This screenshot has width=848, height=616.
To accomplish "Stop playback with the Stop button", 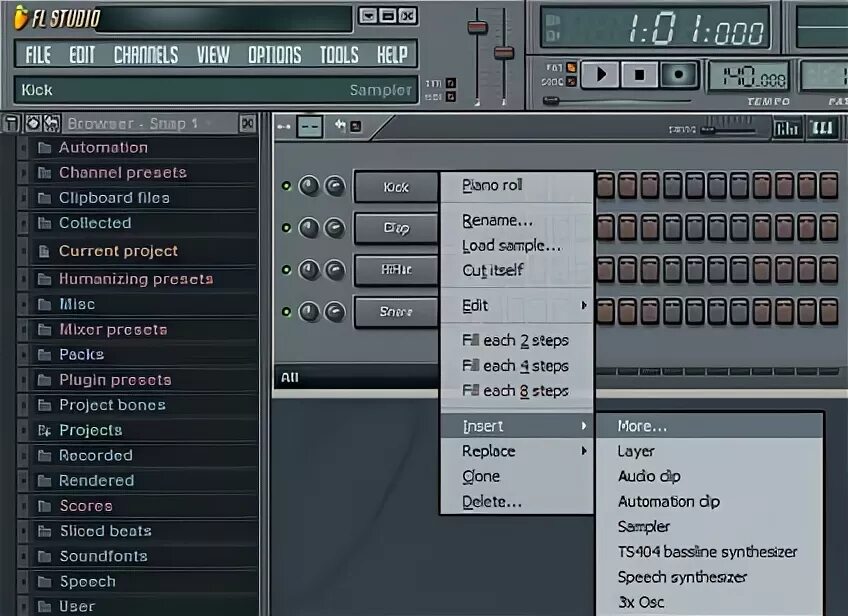I will pos(639,74).
